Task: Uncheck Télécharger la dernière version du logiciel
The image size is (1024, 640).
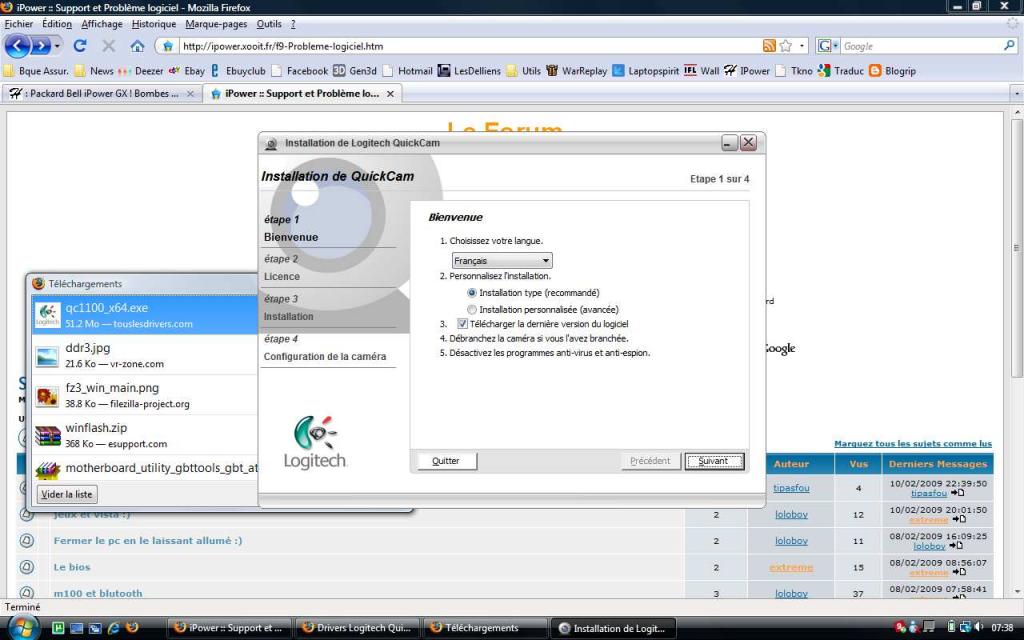Action: [462, 324]
